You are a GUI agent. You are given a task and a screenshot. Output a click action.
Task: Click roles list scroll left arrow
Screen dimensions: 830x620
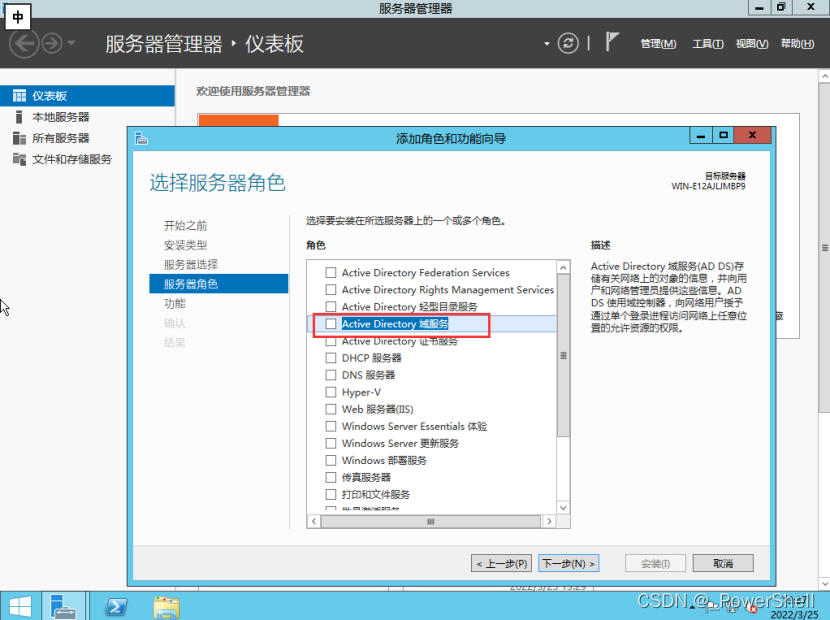(314, 522)
